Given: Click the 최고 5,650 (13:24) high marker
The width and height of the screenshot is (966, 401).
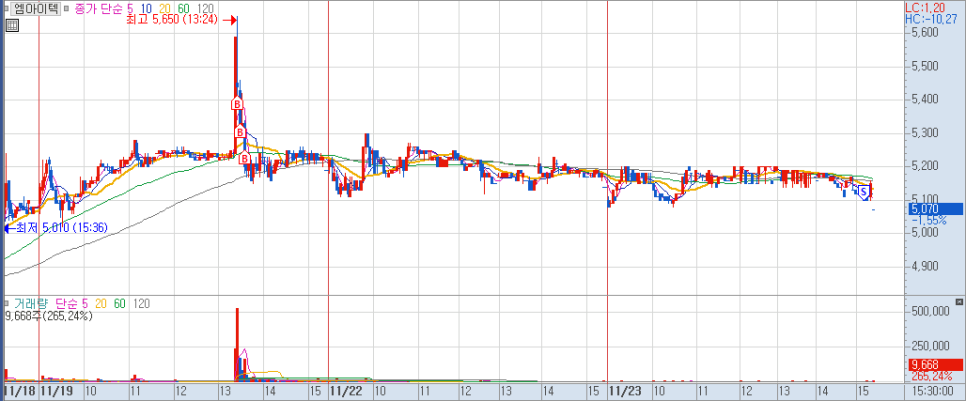Looking at the screenshot, I should pos(174,20).
